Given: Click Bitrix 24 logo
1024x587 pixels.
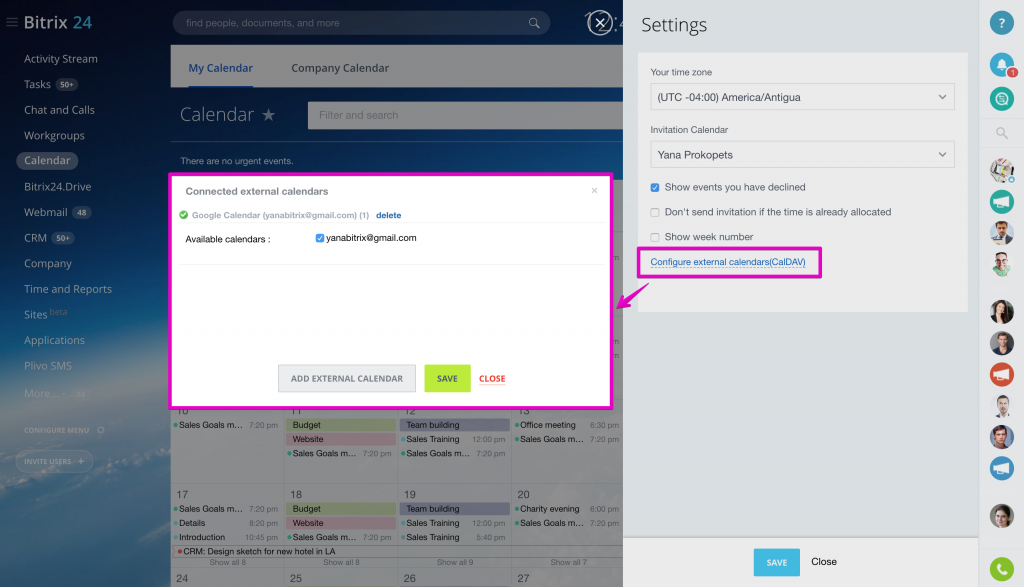Looking at the screenshot, I should (x=57, y=22).
